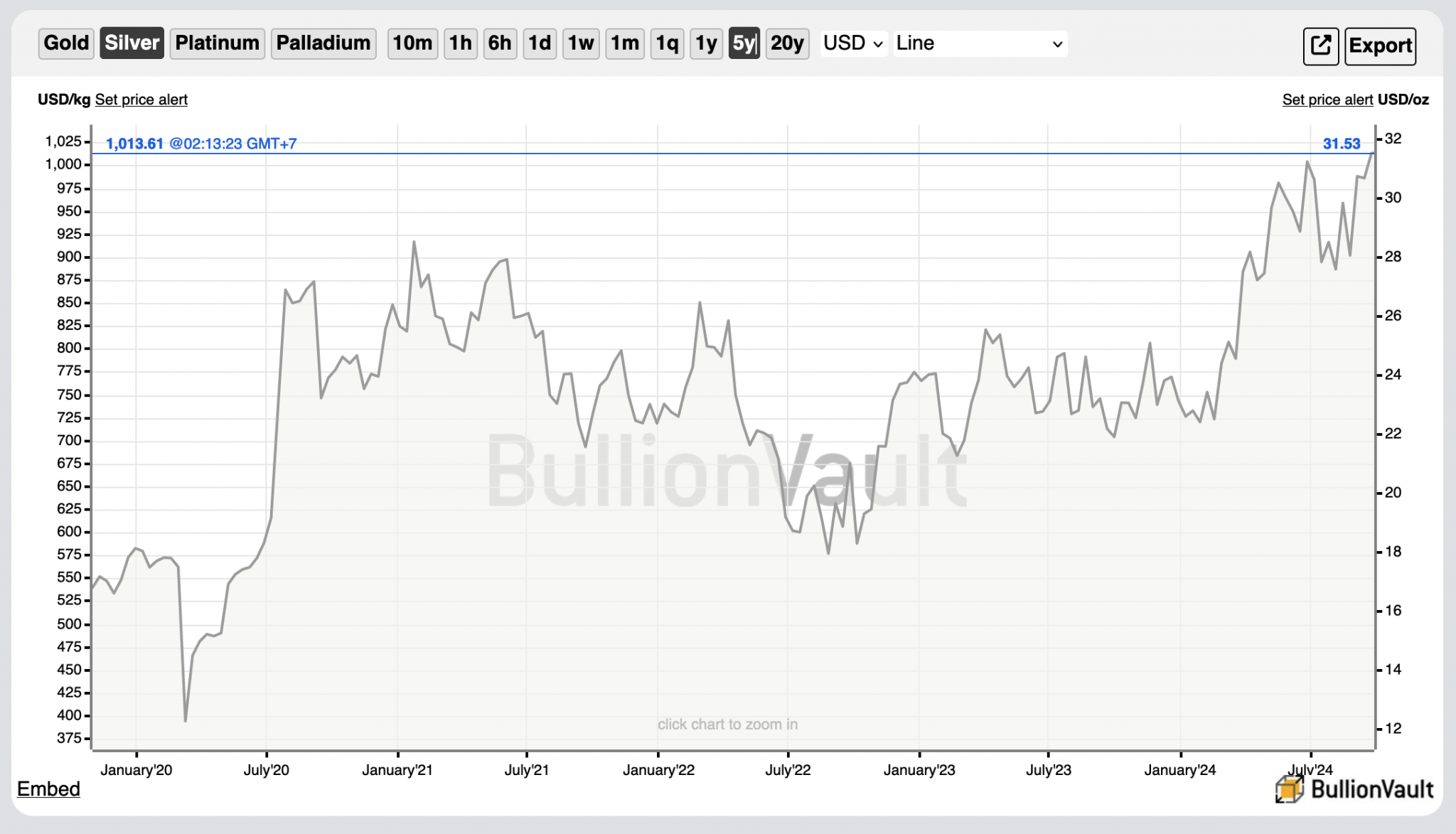Image resolution: width=1456 pixels, height=834 pixels.
Task: Switch to 5y time range
Action: (744, 43)
